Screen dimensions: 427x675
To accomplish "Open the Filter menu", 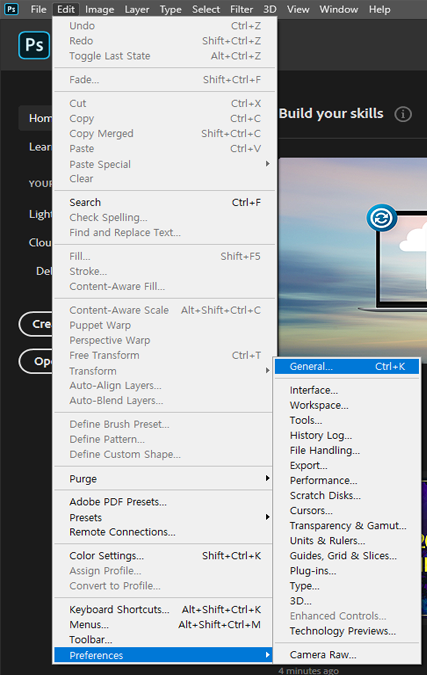I will click(241, 9).
